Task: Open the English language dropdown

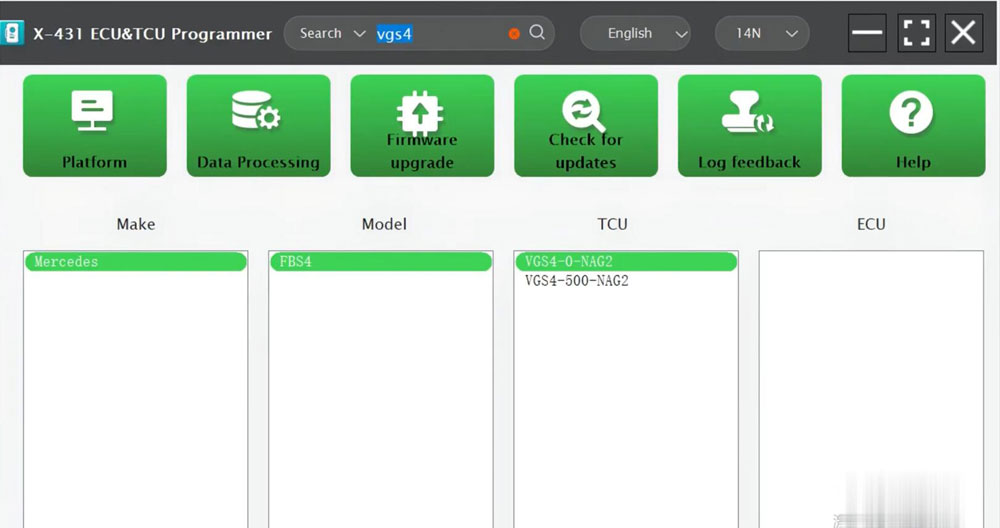Action: (x=635, y=33)
